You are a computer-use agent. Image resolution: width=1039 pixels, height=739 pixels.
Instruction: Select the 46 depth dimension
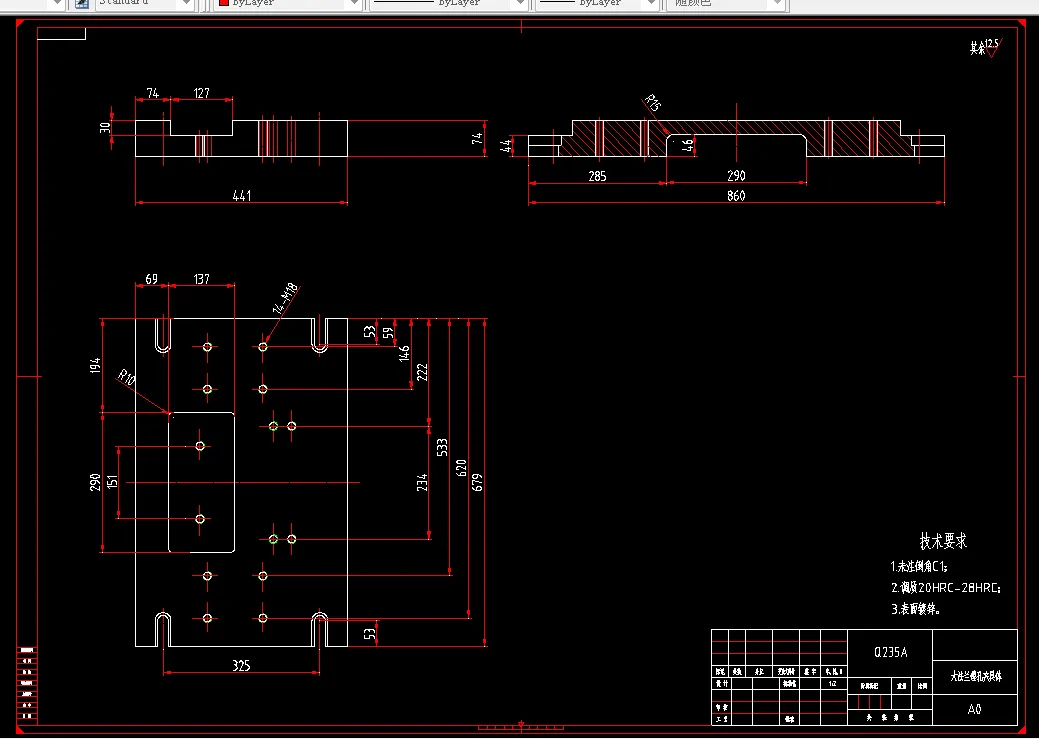point(688,145)
